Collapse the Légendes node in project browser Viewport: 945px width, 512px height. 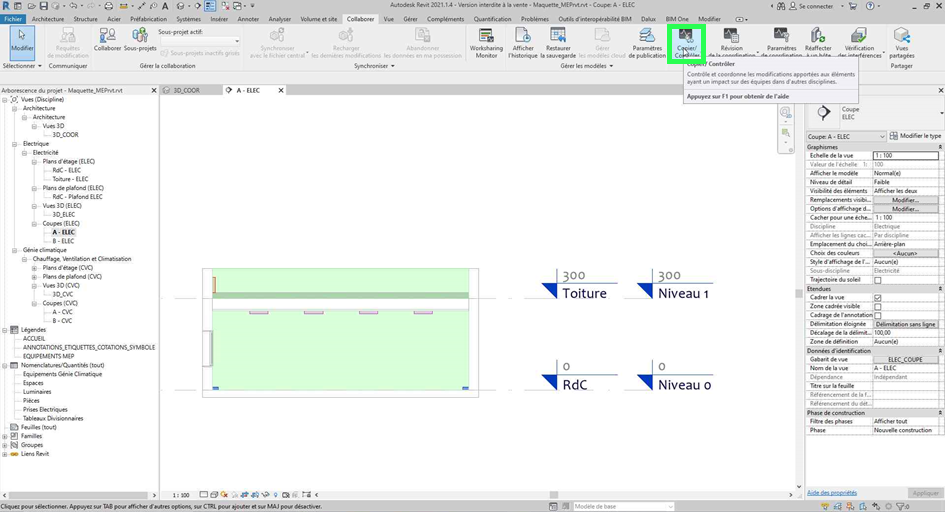click(x=5, y=330)
